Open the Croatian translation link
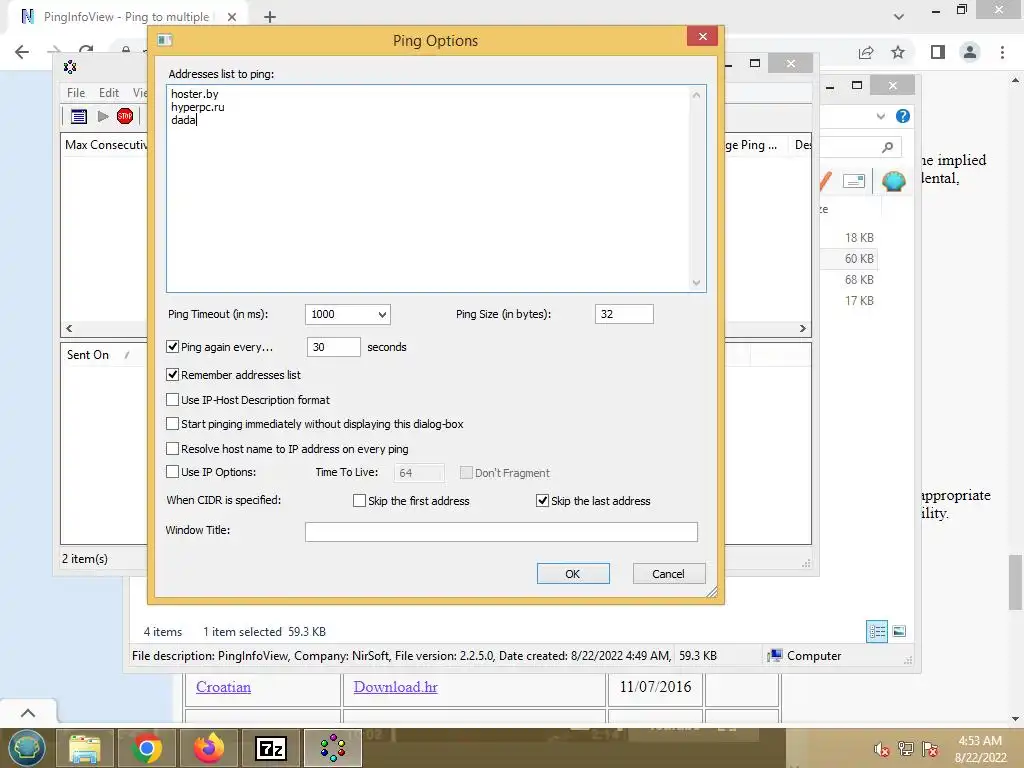 click(223, 687)
